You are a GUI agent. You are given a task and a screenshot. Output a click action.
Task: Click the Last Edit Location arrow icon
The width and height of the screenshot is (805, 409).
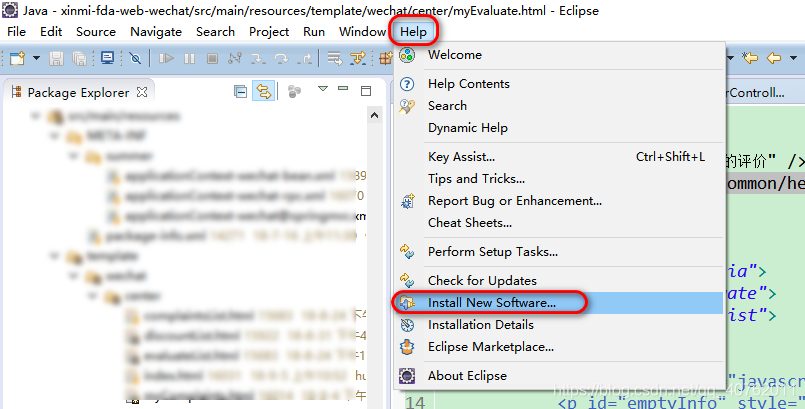(x=750, y=58)
